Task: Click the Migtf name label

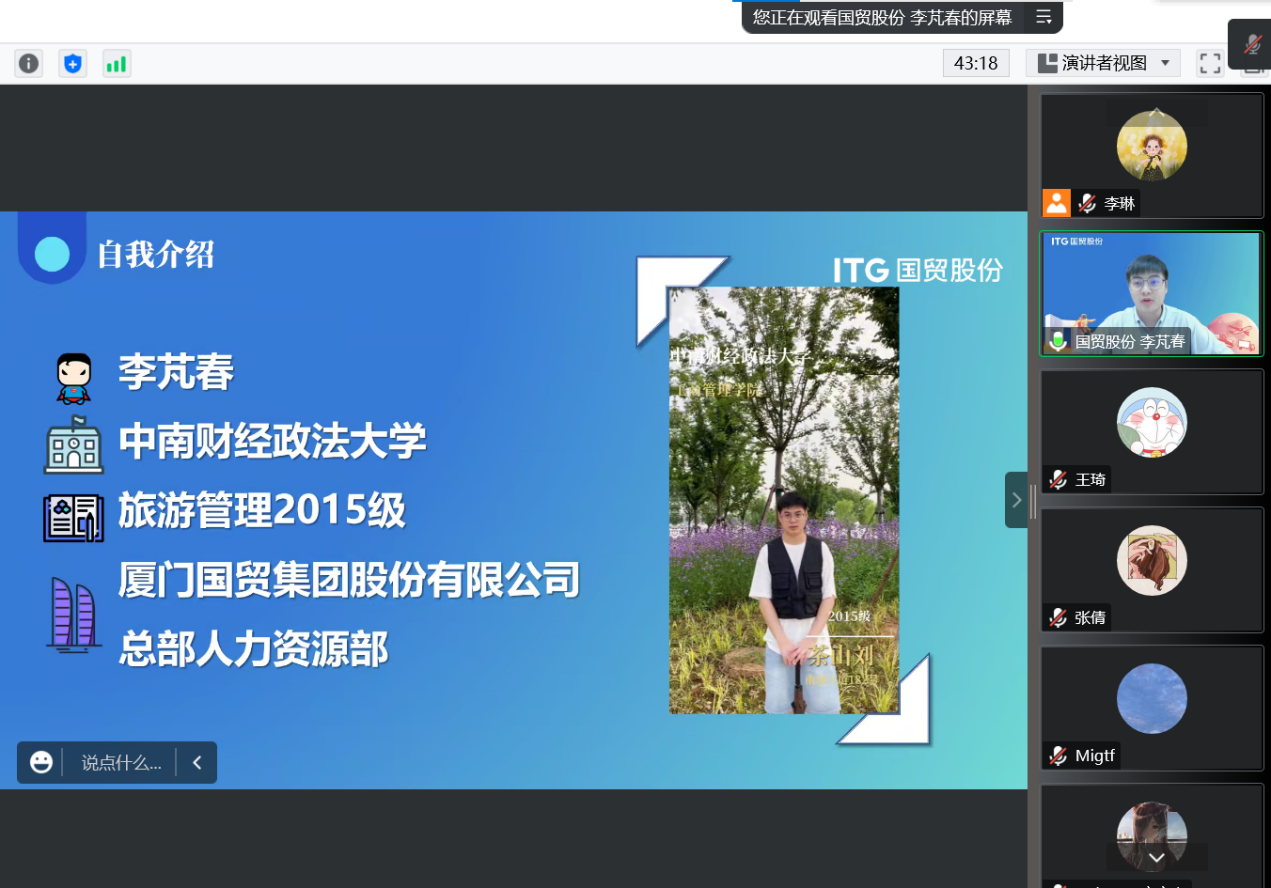Action: pos(1095,756)
